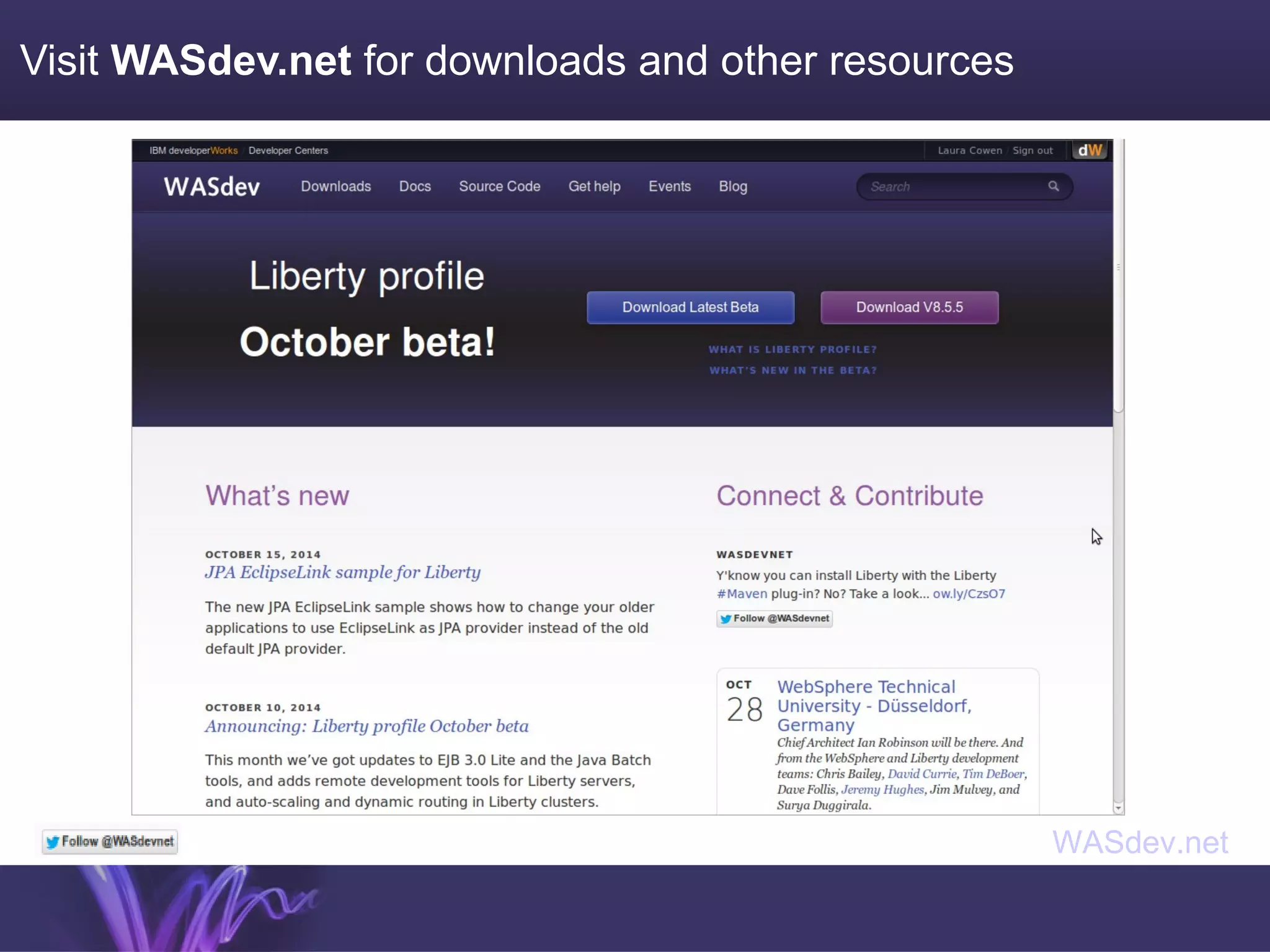The image size is (1270, 952).
Task: Open the What's new in the beta link
Action: (x=793, y=370)
